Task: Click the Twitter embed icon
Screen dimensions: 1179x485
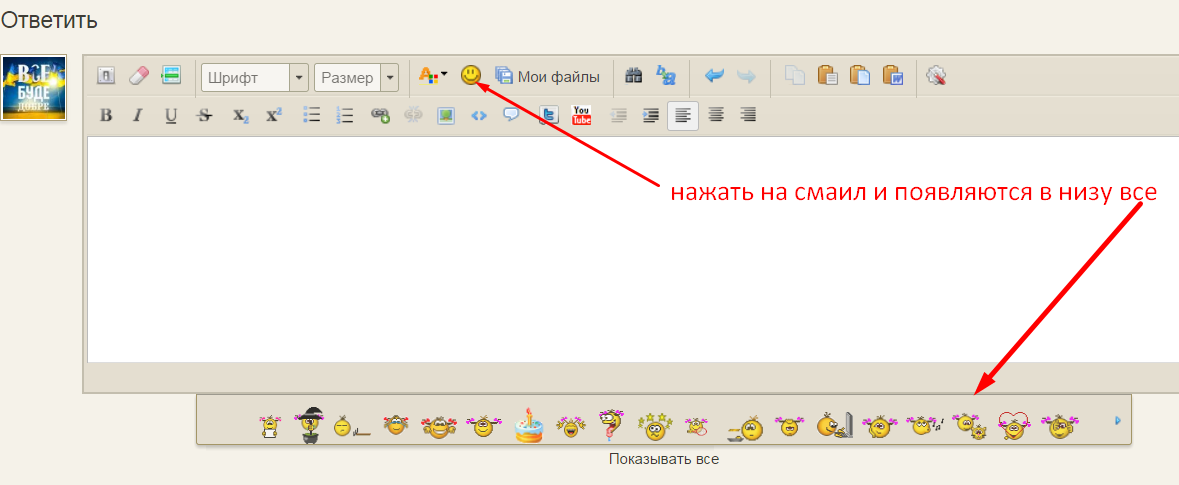Action: point(547,115)
